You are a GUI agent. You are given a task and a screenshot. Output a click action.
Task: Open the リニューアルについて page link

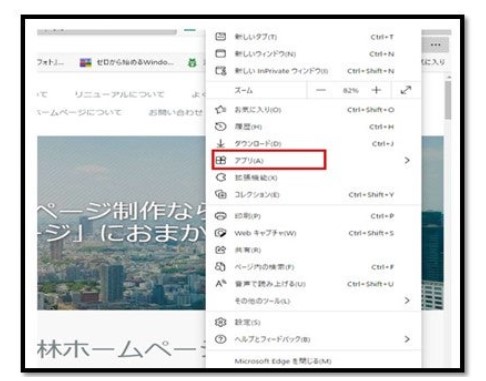pyautogui.click(x=119, y=94)
